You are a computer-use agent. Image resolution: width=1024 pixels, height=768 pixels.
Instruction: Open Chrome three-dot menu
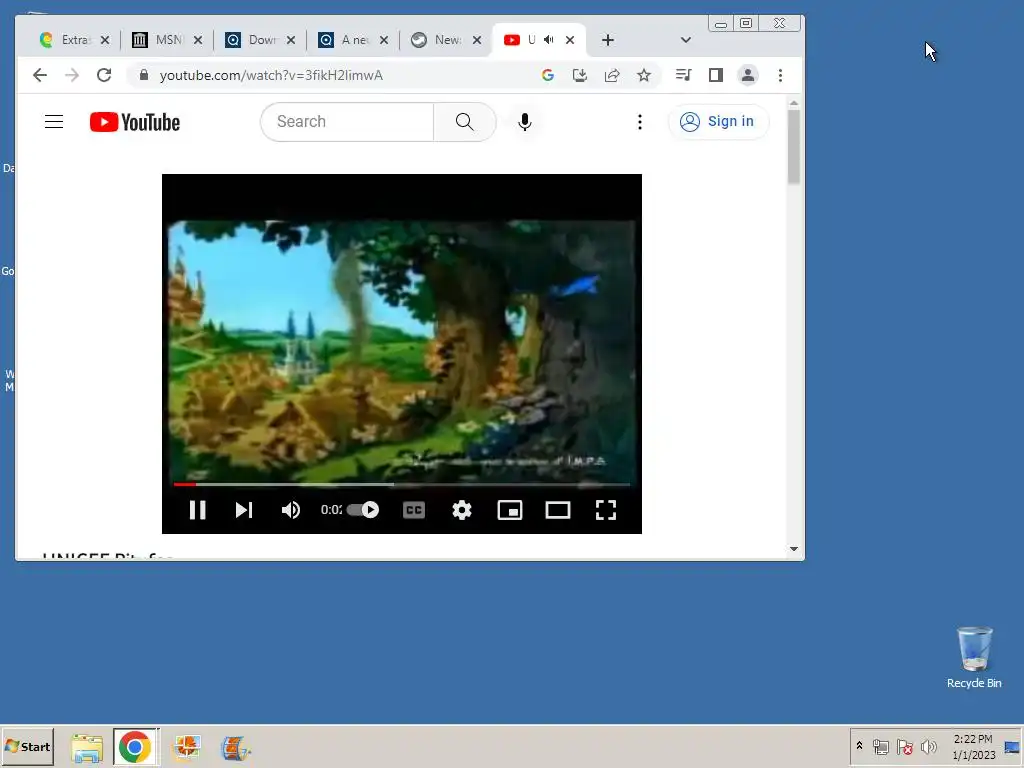click(x=780, y=75)
